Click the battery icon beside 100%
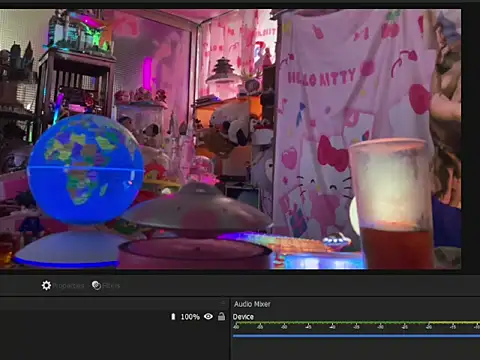This screenshot has width=480, height=360. coord(173,317)
